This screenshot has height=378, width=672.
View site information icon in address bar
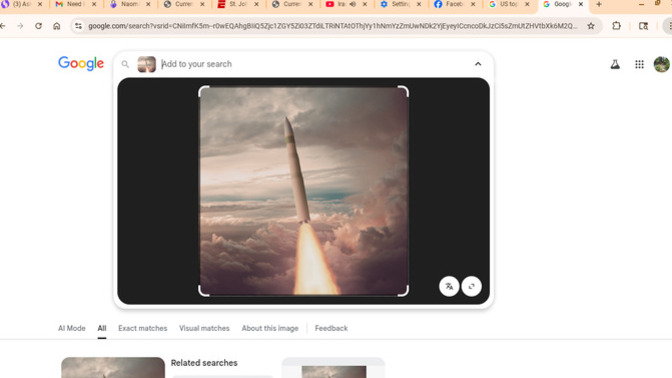(78, 26)
